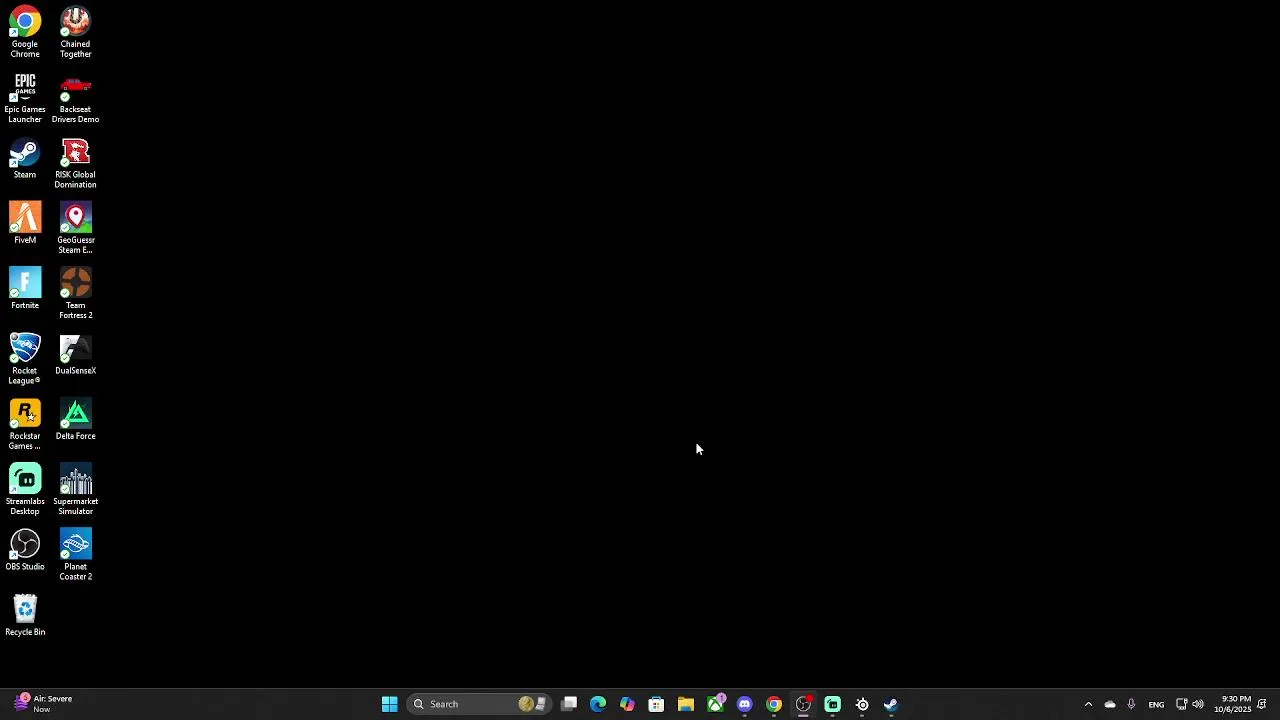Switch to Google Chrome in taskbar
This screenshot has width=1280, height=720.
tap(774, 704)
